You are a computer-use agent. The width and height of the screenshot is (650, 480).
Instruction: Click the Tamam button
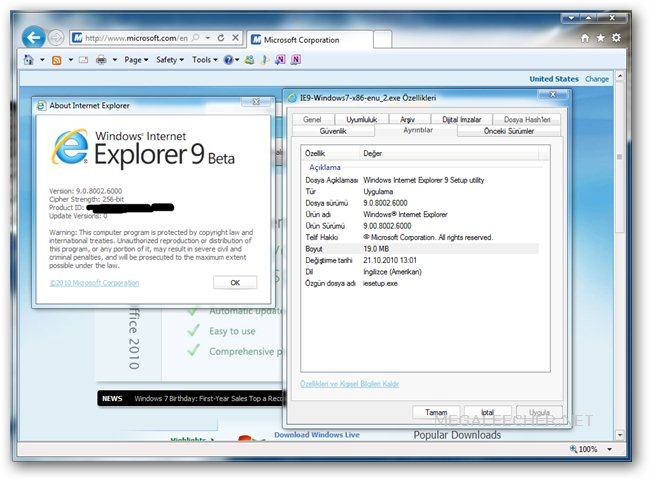pyautogui.click(x=436, y=412)
